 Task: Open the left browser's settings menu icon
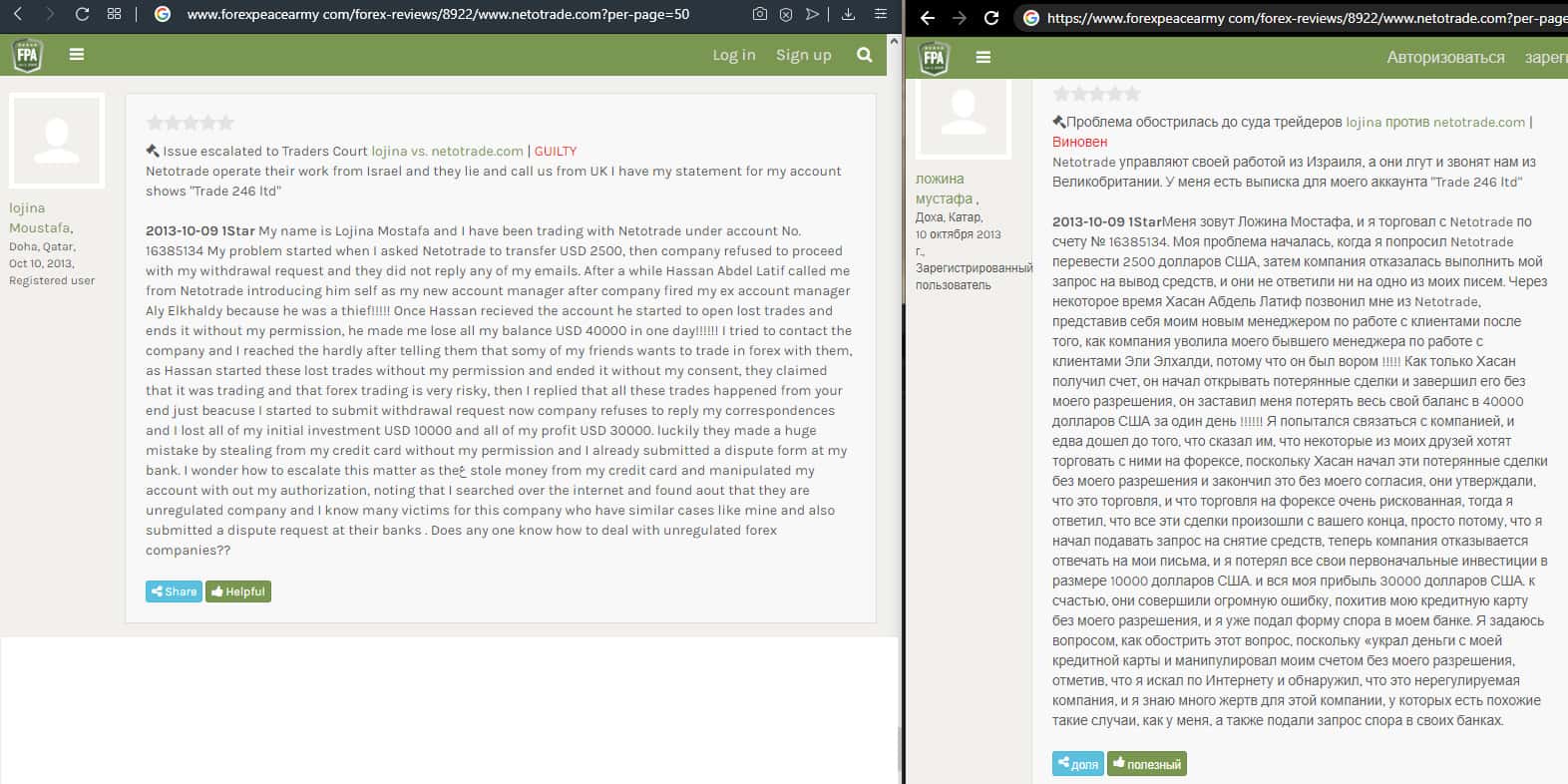coord(881,14)
